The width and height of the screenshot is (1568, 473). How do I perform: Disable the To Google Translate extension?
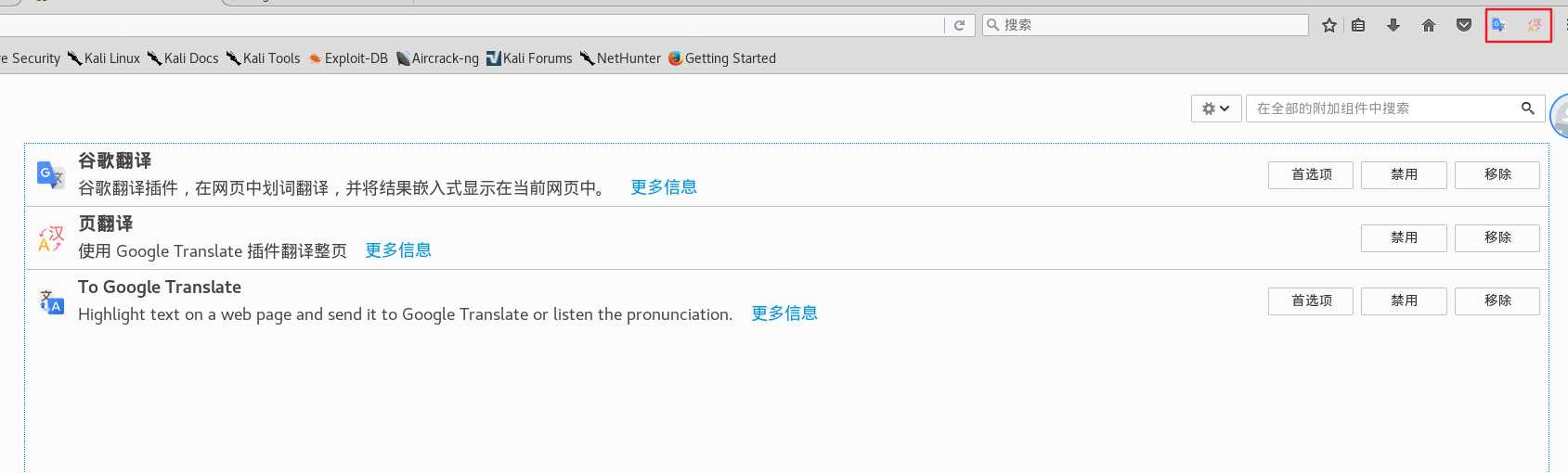[x=1404, y=300]
